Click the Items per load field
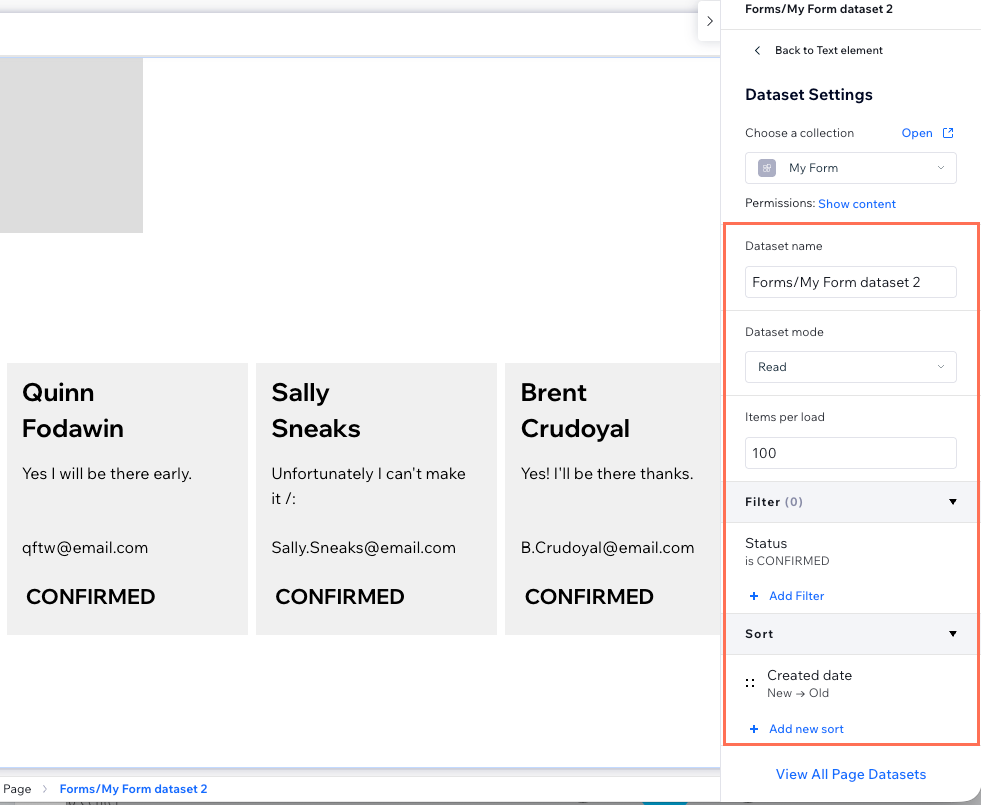 pos(850,453)
